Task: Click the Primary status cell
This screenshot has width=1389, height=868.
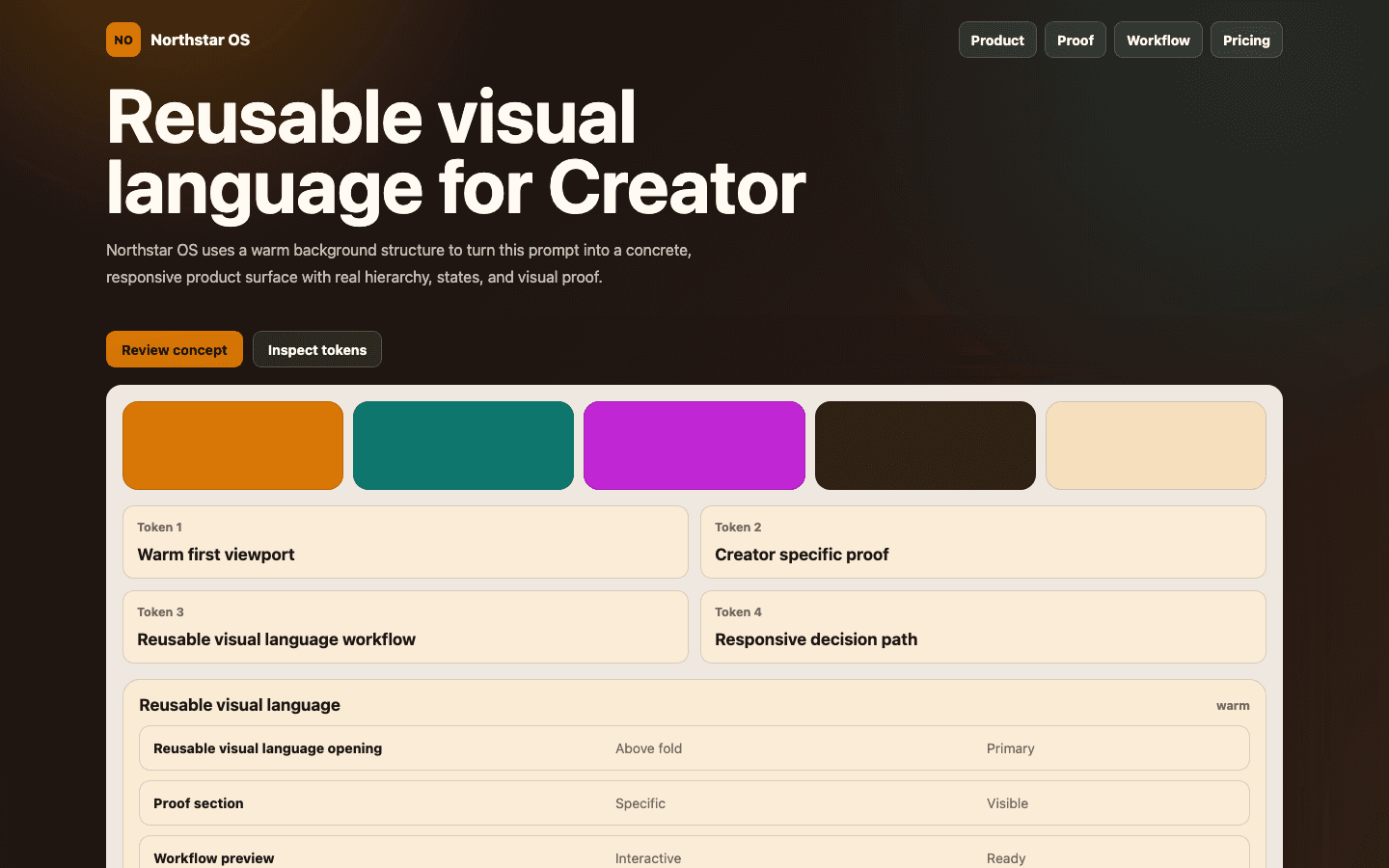Action: point(1010,748)
